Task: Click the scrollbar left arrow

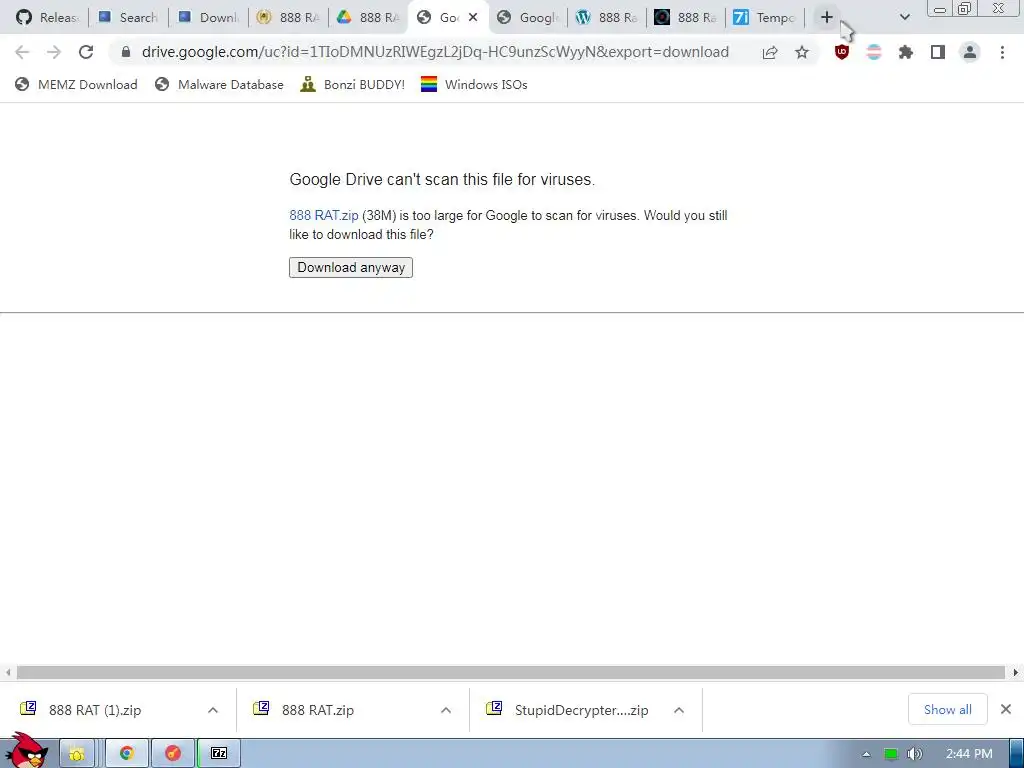Action: pyautogui.click(x=8, y=672)
